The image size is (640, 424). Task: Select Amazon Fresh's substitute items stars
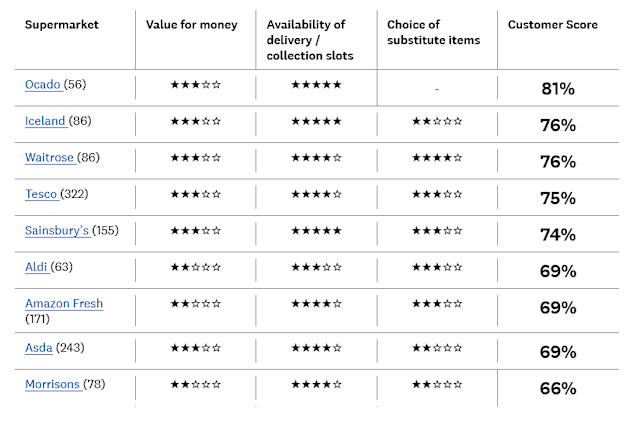(437, 303)
